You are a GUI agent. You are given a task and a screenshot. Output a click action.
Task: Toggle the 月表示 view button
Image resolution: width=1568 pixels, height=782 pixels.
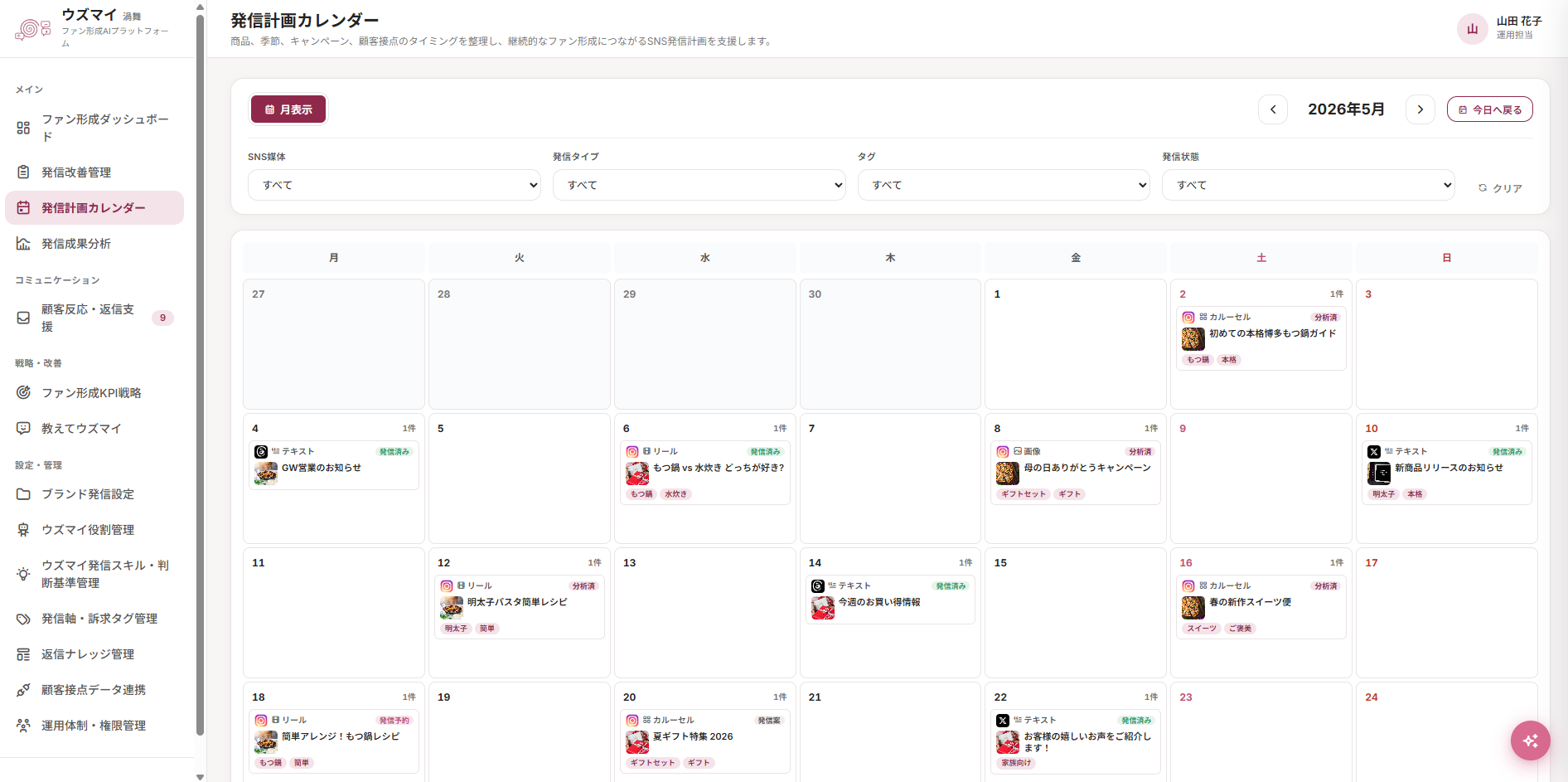pos(288,109)
